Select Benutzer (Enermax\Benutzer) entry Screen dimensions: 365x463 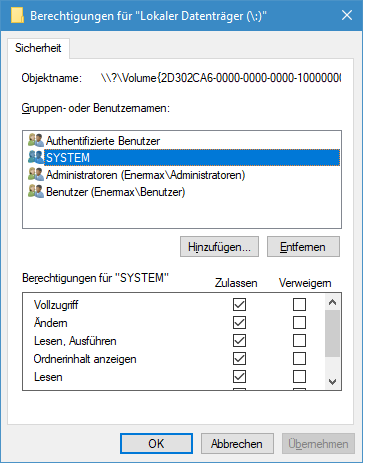(182, 192)
